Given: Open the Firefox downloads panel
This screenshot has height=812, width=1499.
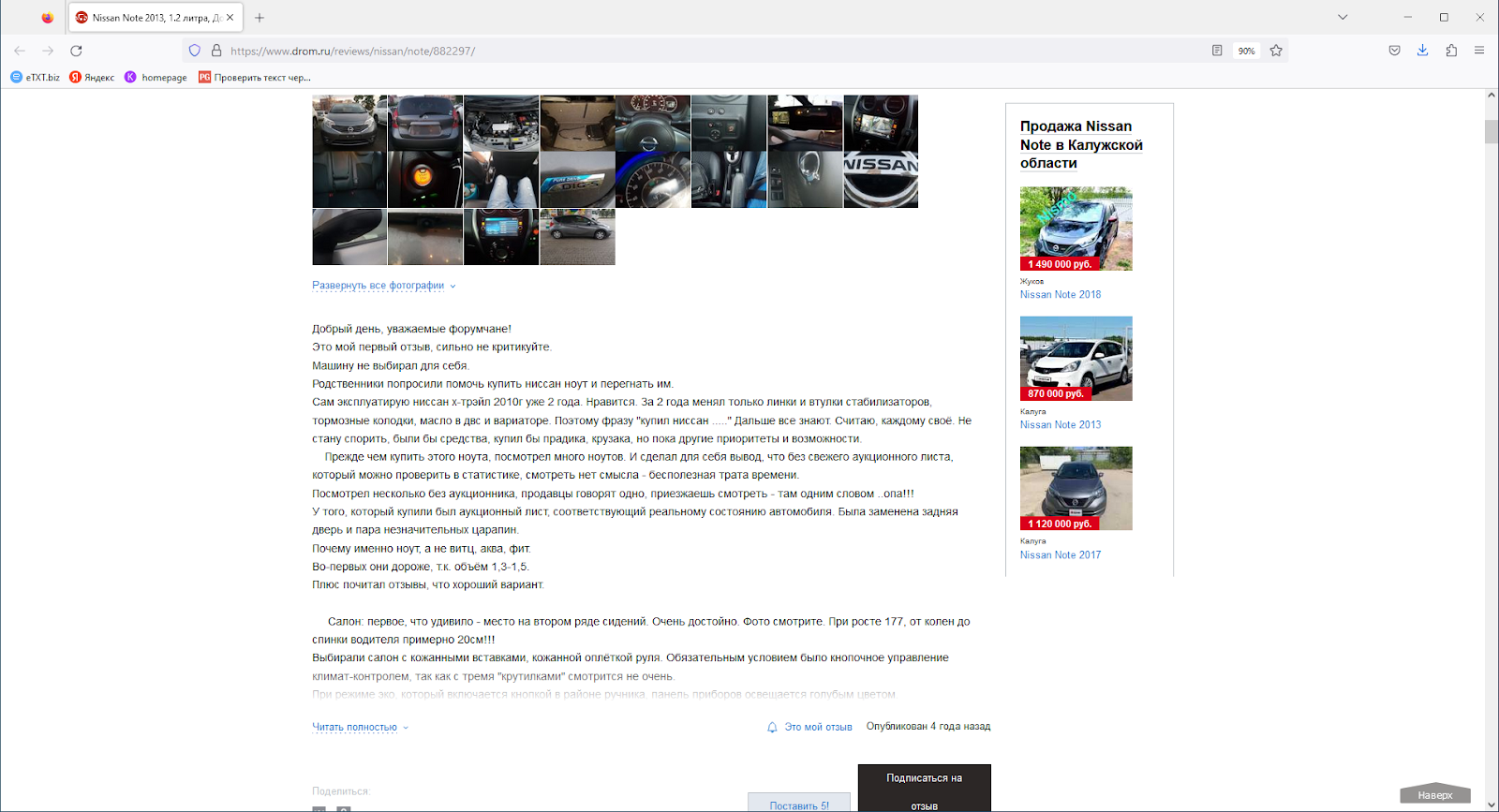Looking at the screenshot, I should pos(1422,51).
